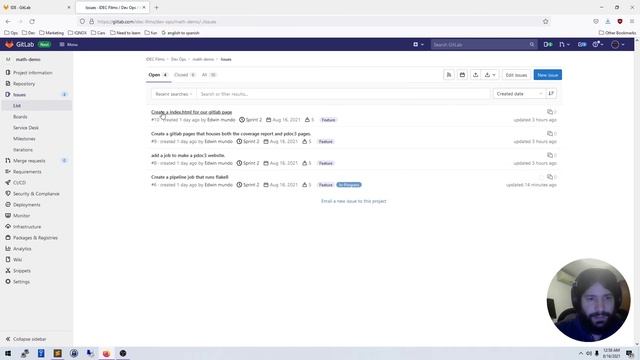Open issue add a job to make pdoc3 website
The image size is (640, 360).
pyautogui.click(x=188, y=155)
